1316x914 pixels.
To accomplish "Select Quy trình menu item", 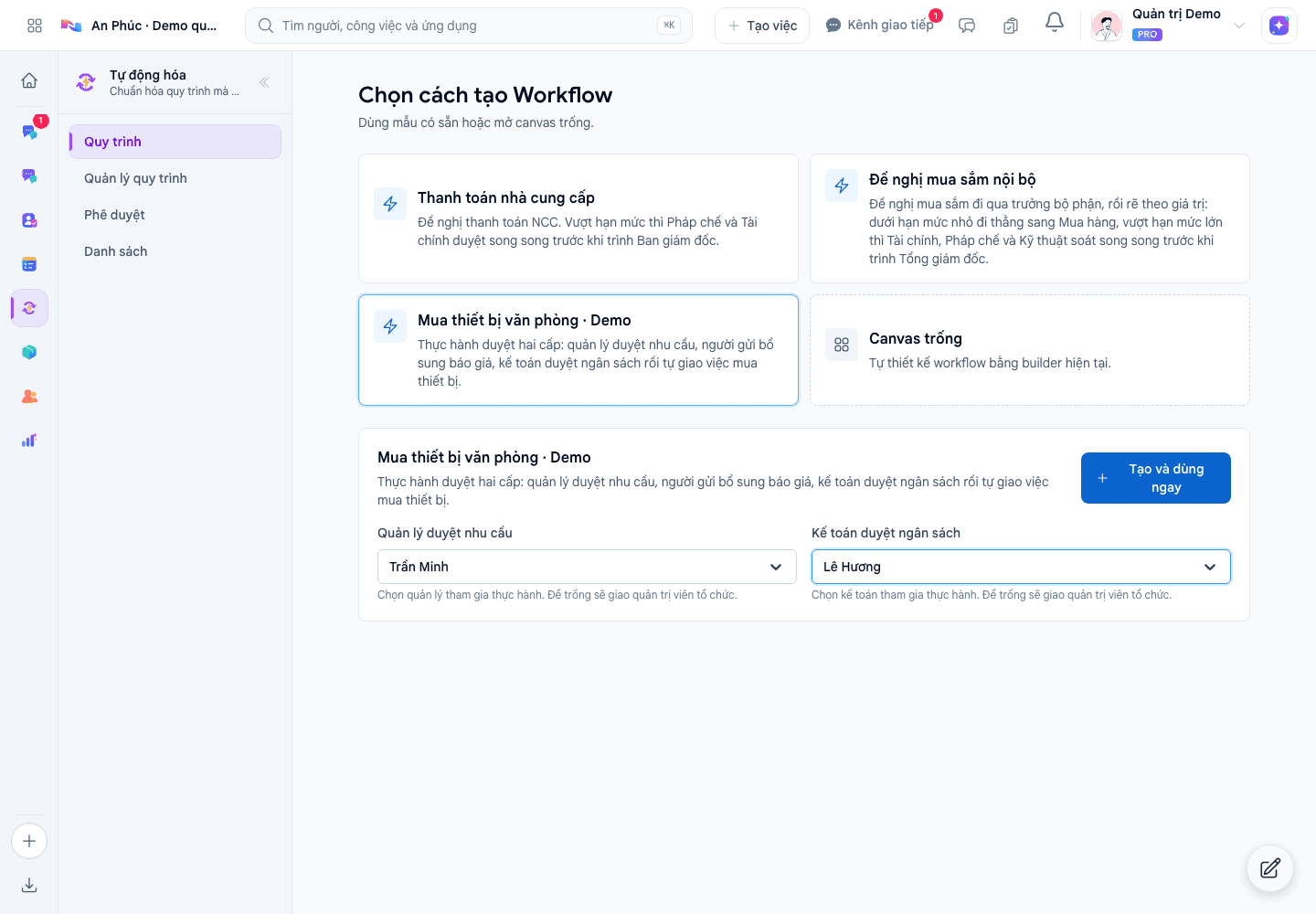I will [175, 142].
